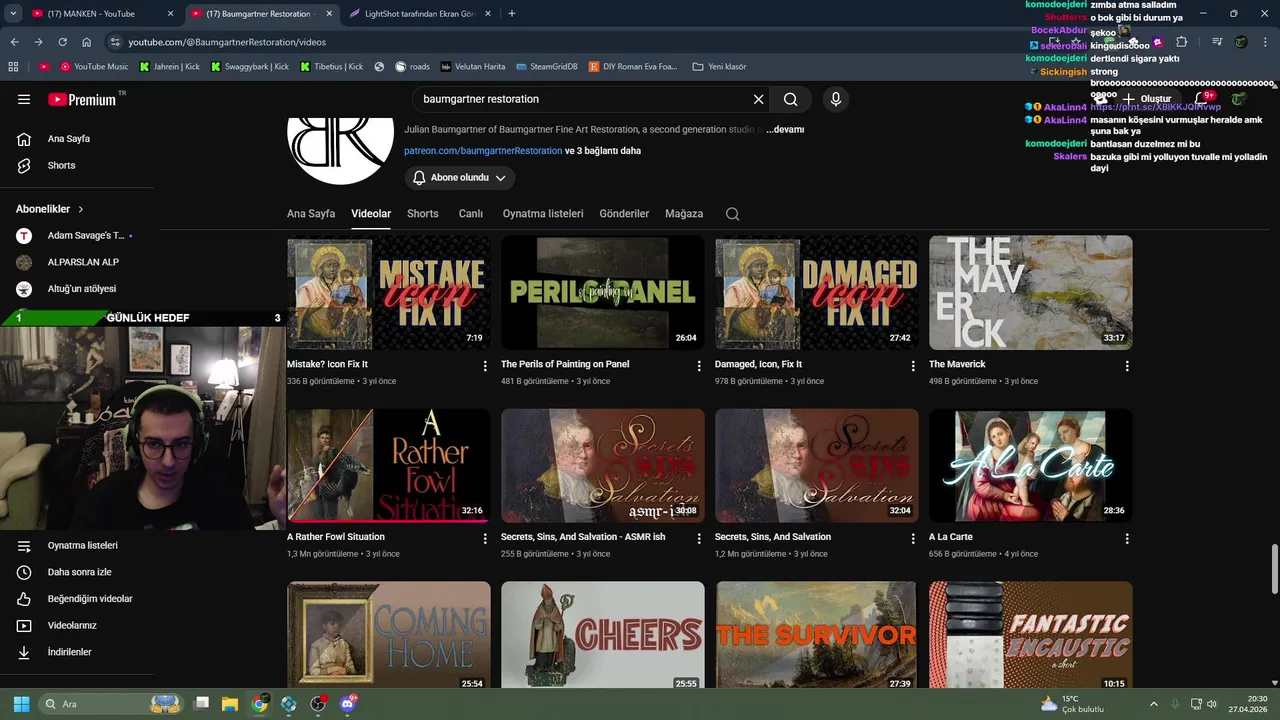Open the YouTube hamburger guide menu
The image size is (1280, 720).
[x=24, y=99]
